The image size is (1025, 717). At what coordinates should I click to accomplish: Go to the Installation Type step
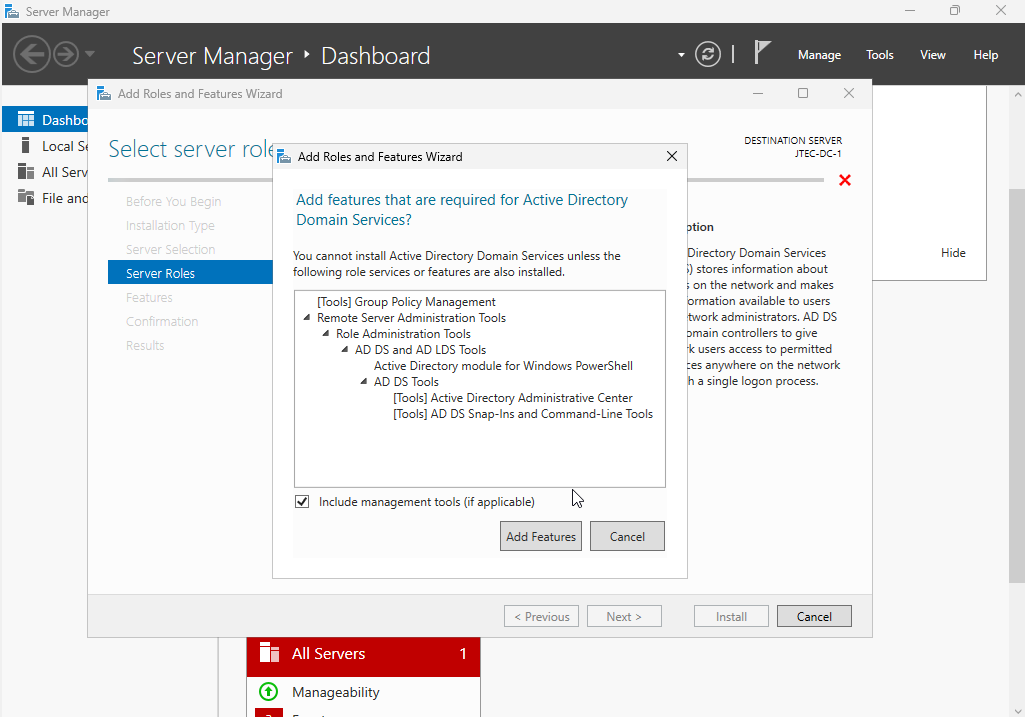[x=170, y=225]
